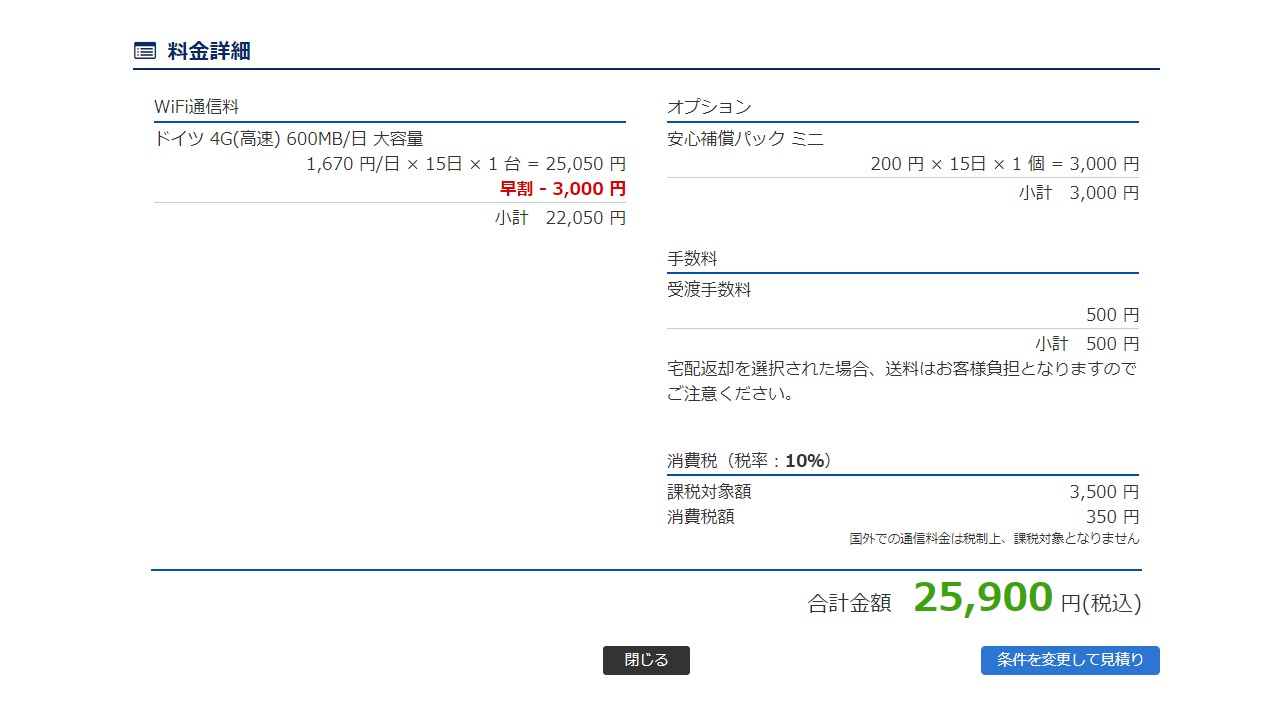Click the 課税対象額 row label
Screen dimensions: 1280x720
click(x=709, y=492)
